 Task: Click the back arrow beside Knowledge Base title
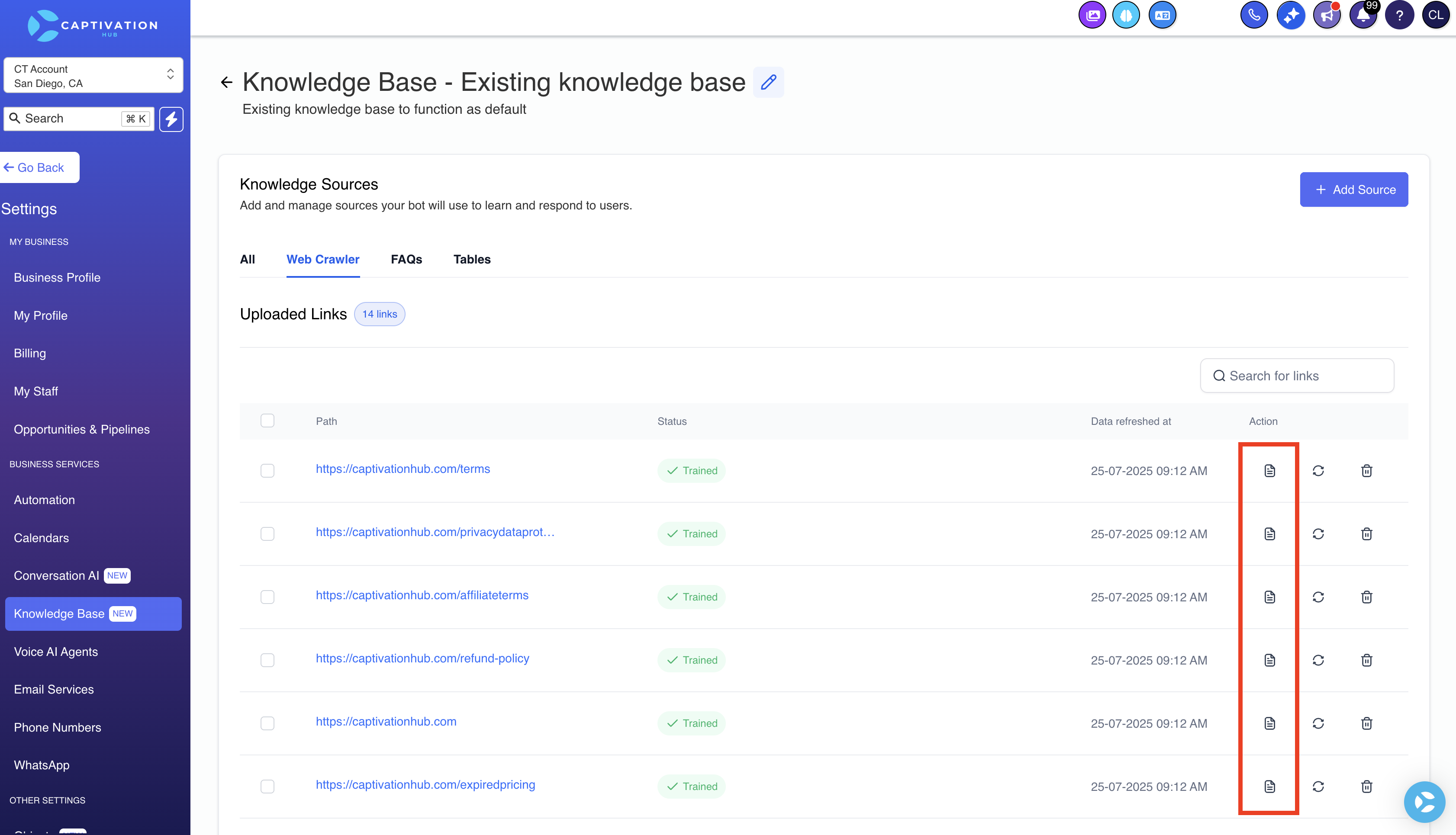coord(227,83)
